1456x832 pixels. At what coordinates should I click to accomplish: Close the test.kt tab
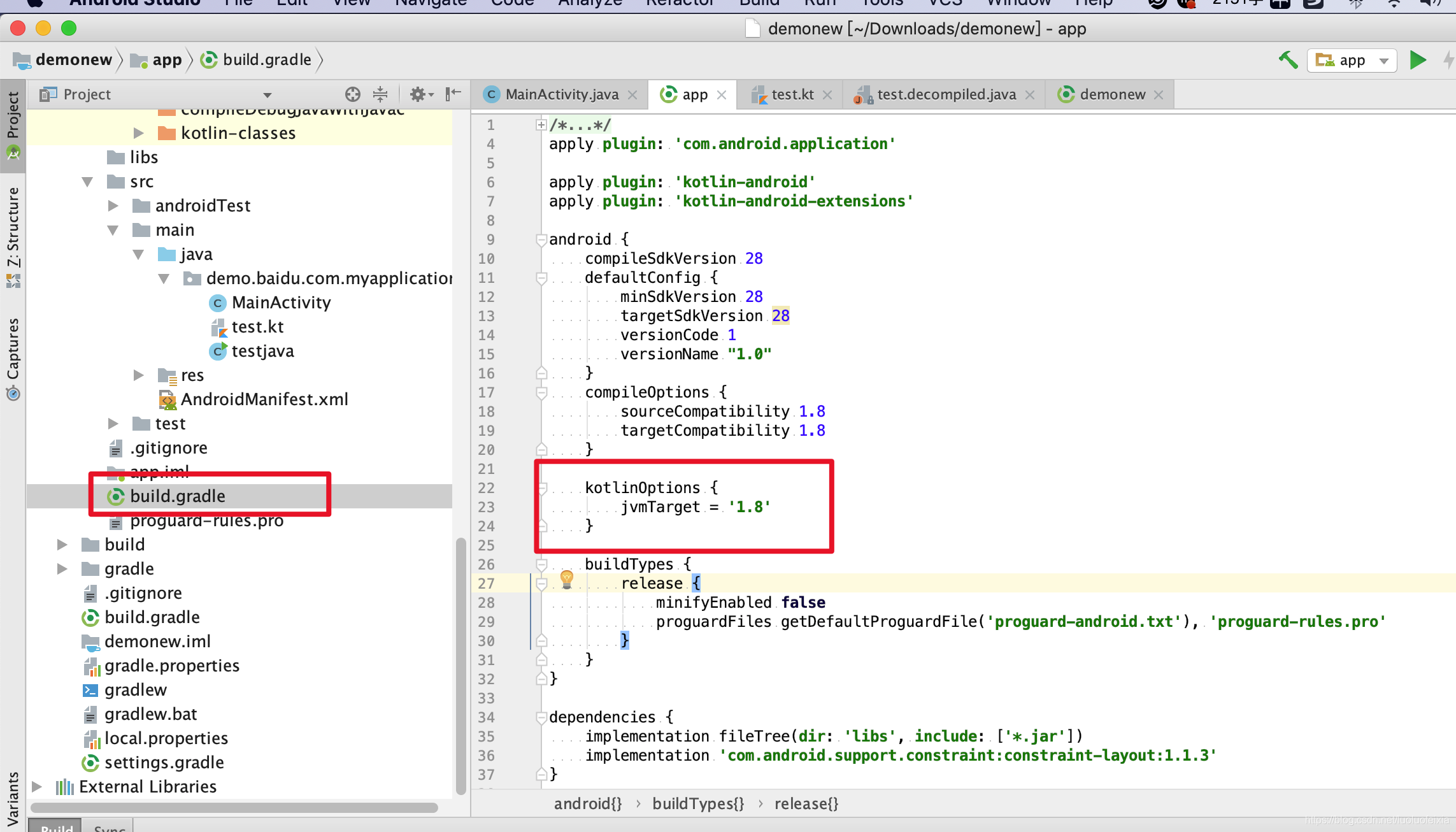click(827, 95)
